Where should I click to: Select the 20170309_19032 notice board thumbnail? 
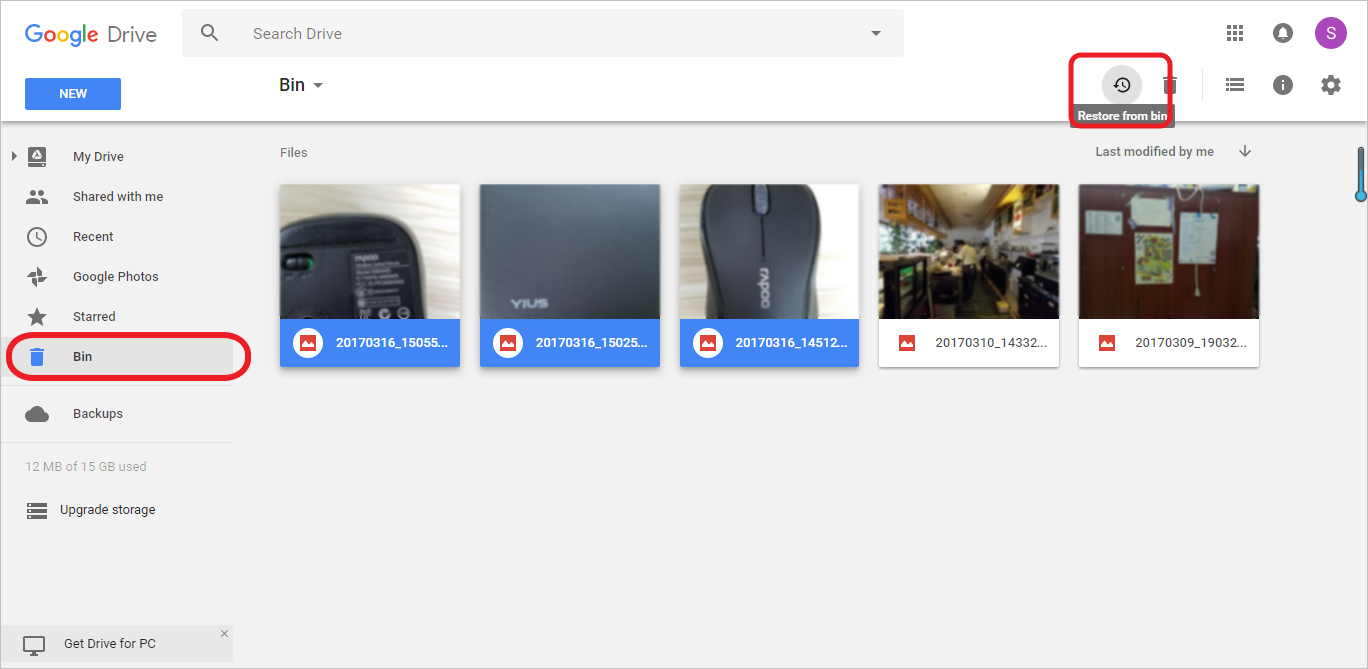1169,252
